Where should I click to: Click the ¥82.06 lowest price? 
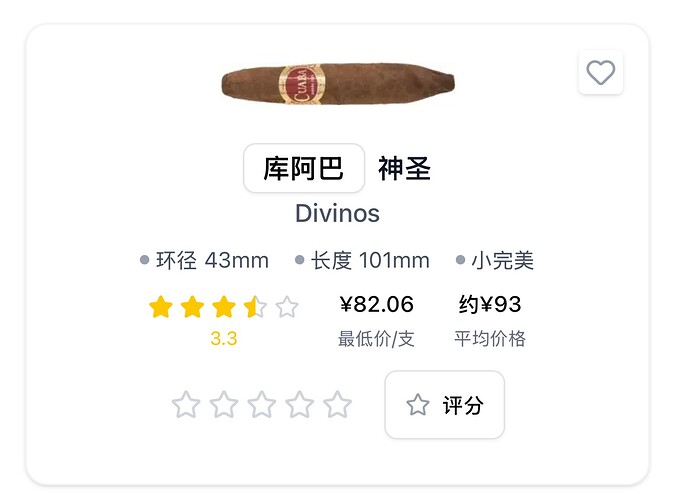(377, 304)
